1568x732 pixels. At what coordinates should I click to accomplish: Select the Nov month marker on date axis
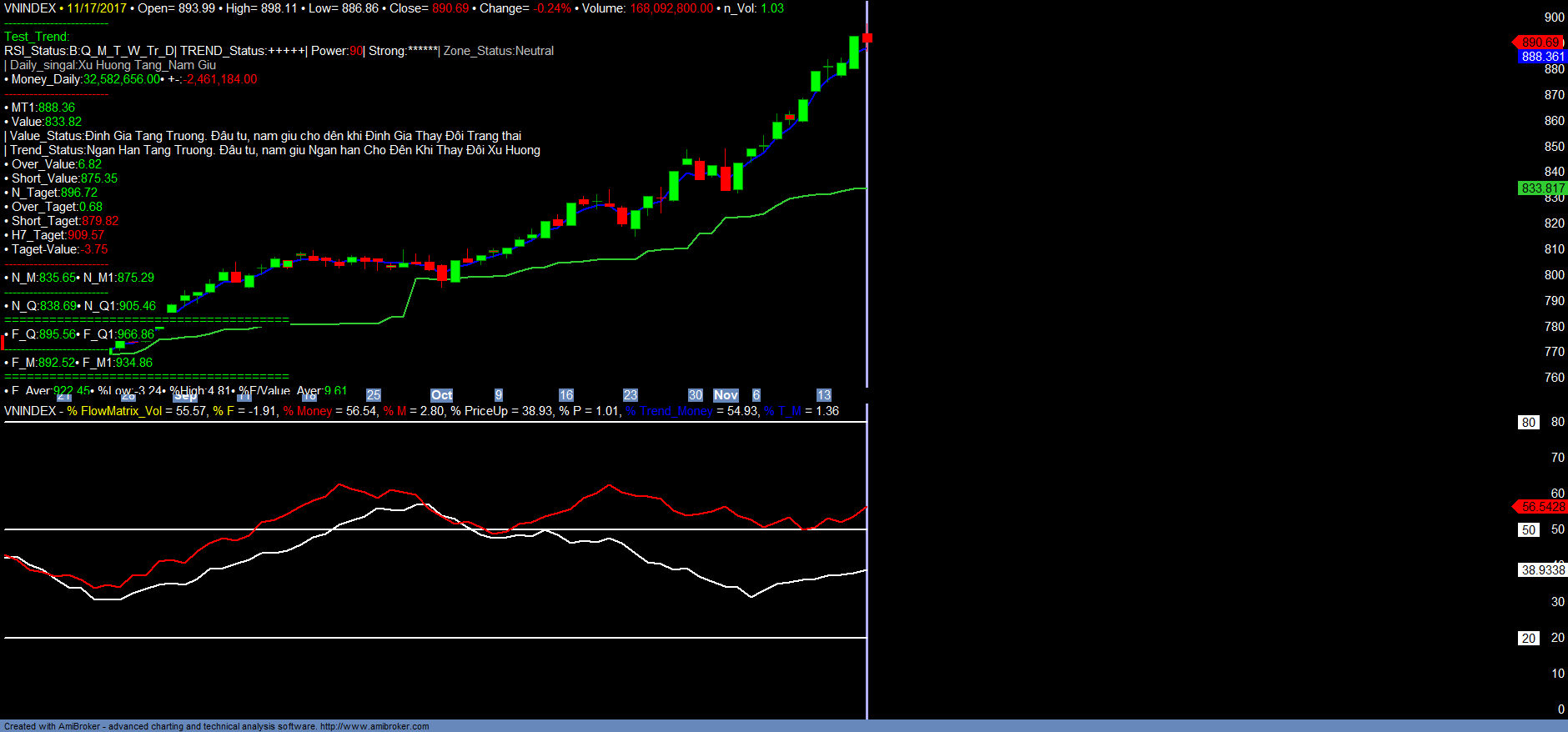click(726, 395)
